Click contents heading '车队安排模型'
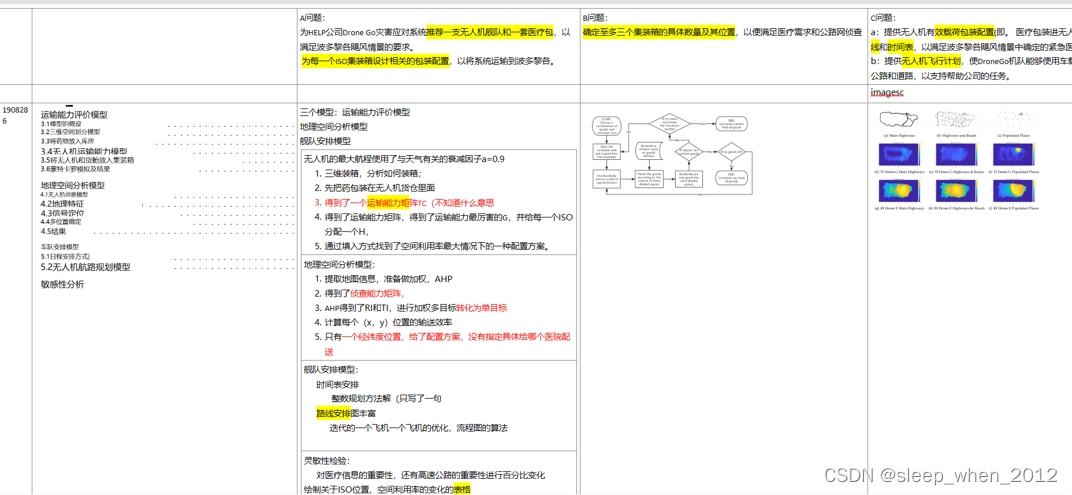This screenshot has height=495, width=1072. 59,246
